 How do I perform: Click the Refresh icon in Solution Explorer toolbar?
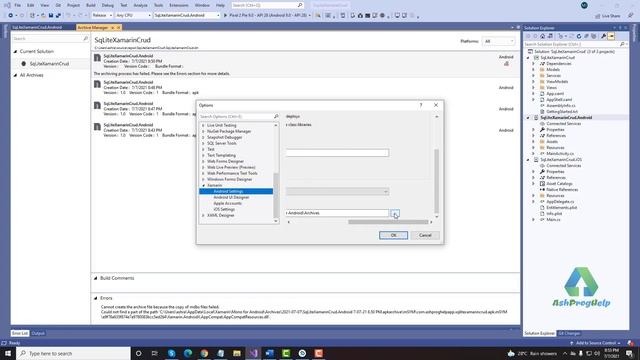579,36
